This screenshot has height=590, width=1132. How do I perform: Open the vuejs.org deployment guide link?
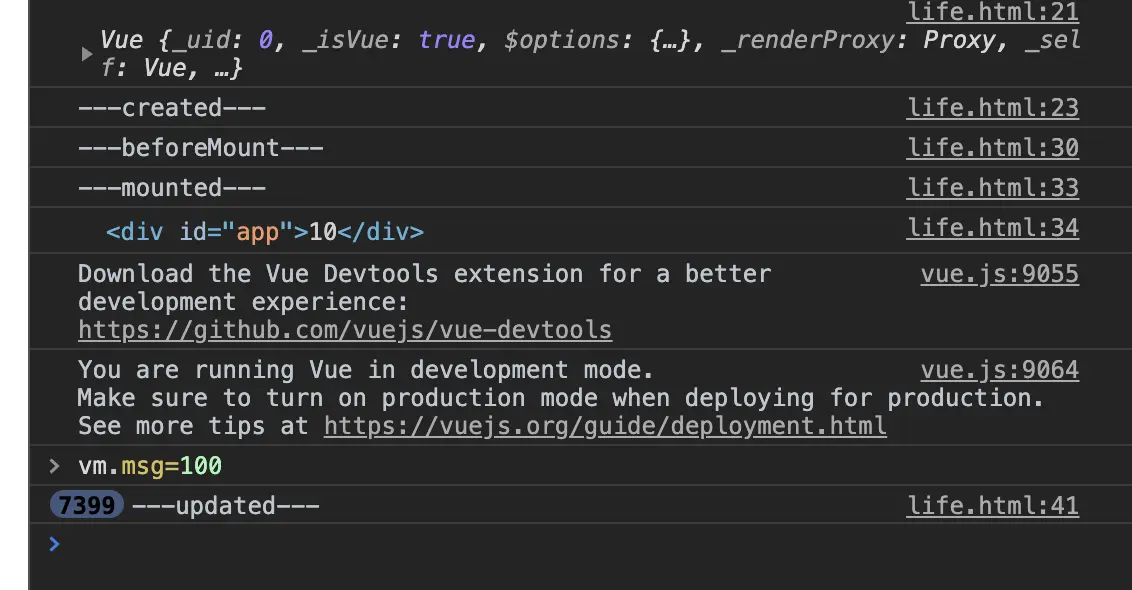point(605,426)
